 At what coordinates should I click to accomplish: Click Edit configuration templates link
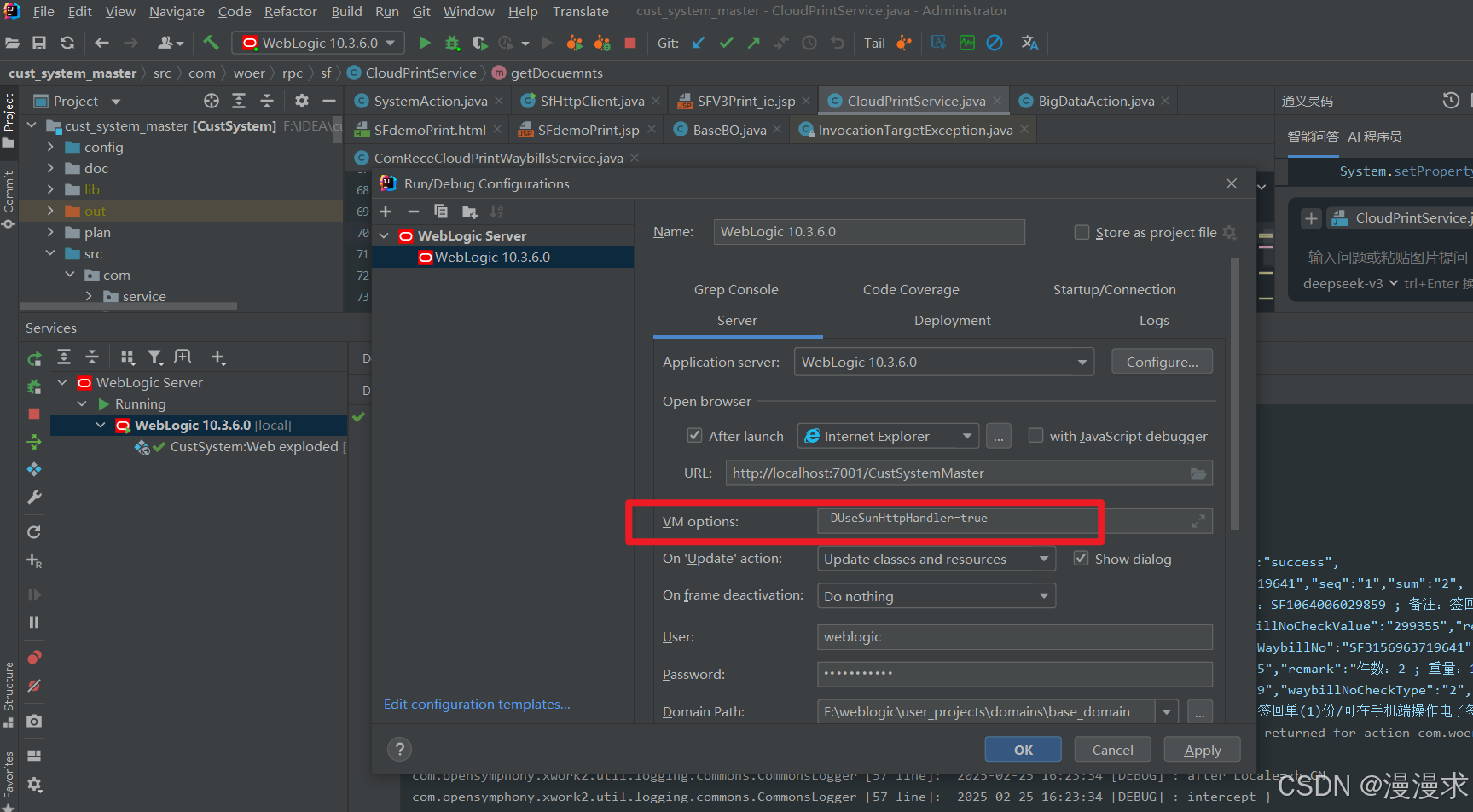click(x=477, y=704)
